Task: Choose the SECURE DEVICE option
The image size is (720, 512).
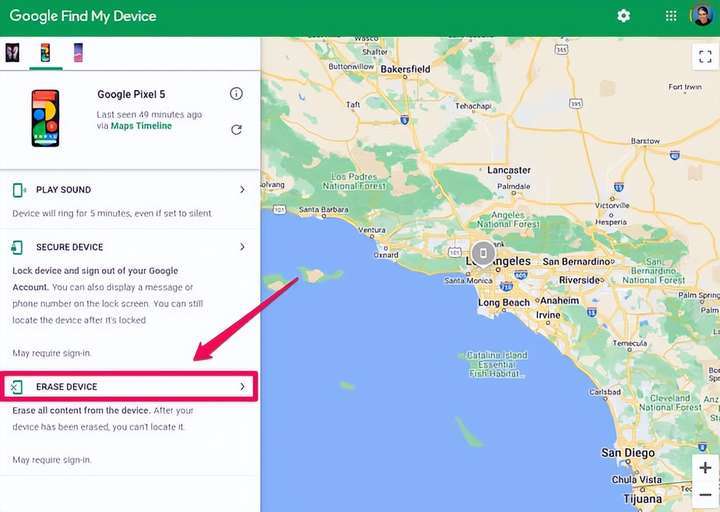Action: [x=69, y=247]
